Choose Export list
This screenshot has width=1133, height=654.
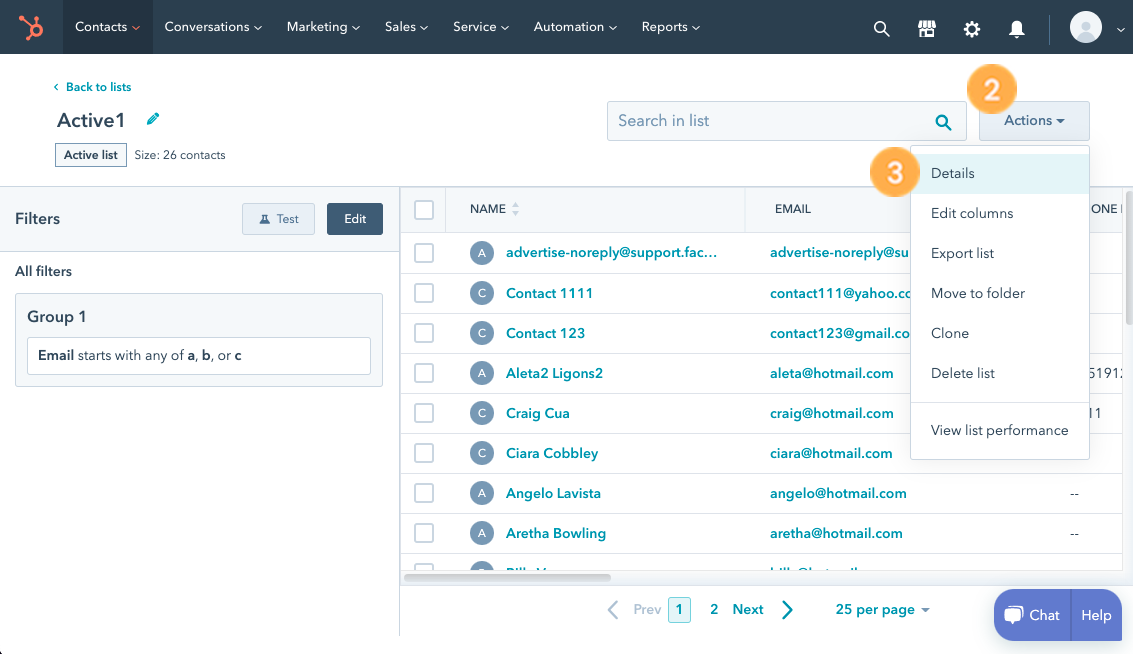coord(1000,254)
